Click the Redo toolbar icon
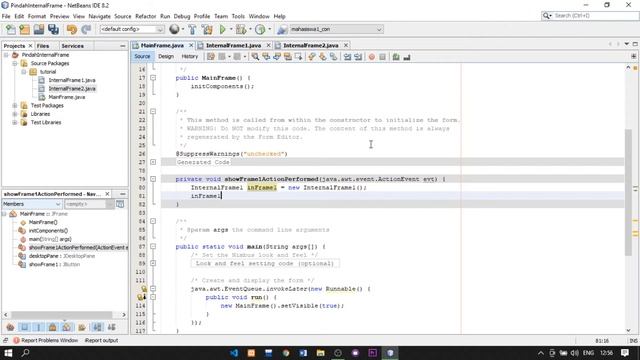Image resolution: width=640 pixels, height=360 pixels. (x=86, y=29)
